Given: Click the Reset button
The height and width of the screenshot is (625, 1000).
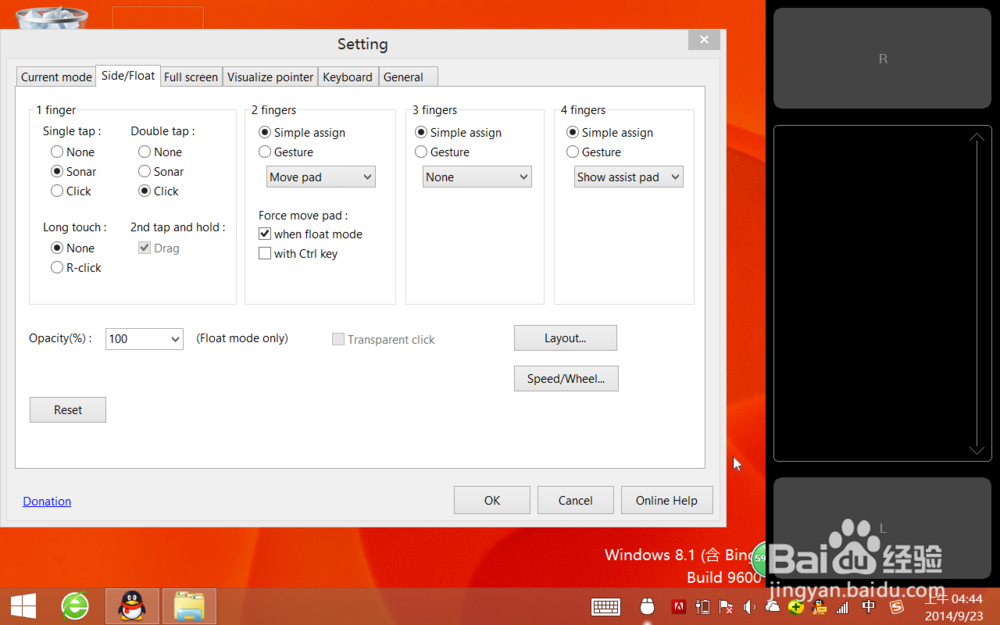Looking at the screenshot, I should 68,409.
